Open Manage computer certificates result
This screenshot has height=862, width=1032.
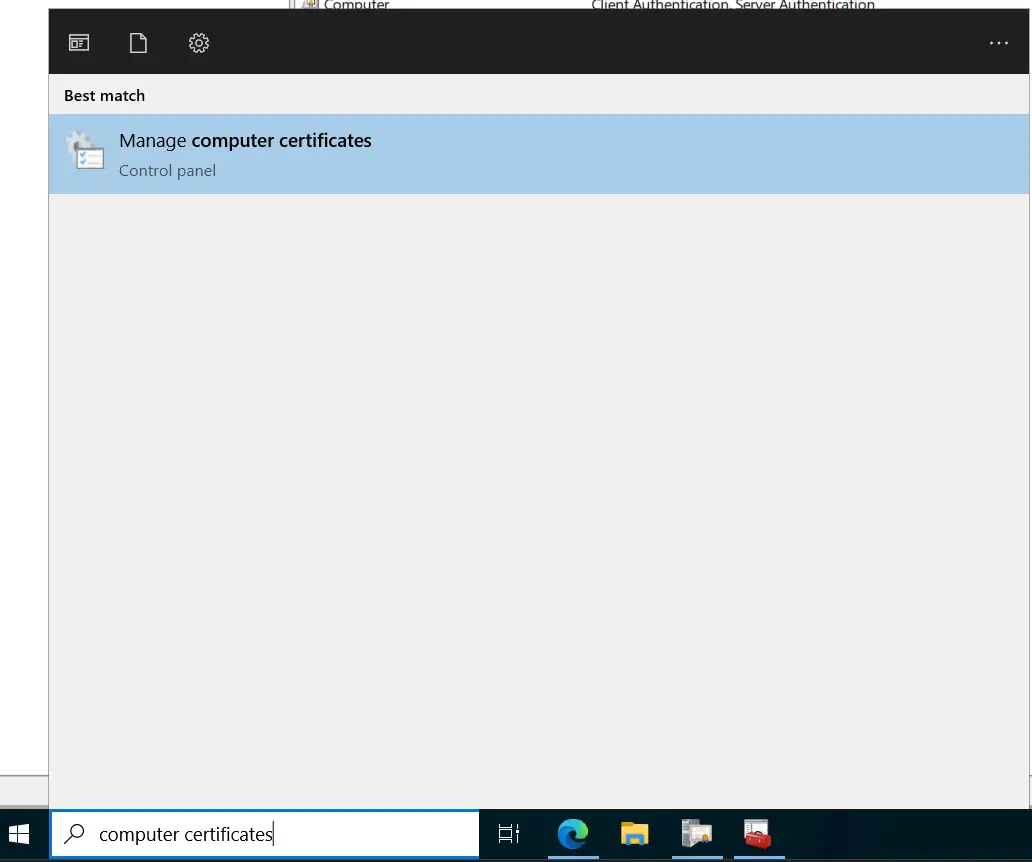coord(245,141)
